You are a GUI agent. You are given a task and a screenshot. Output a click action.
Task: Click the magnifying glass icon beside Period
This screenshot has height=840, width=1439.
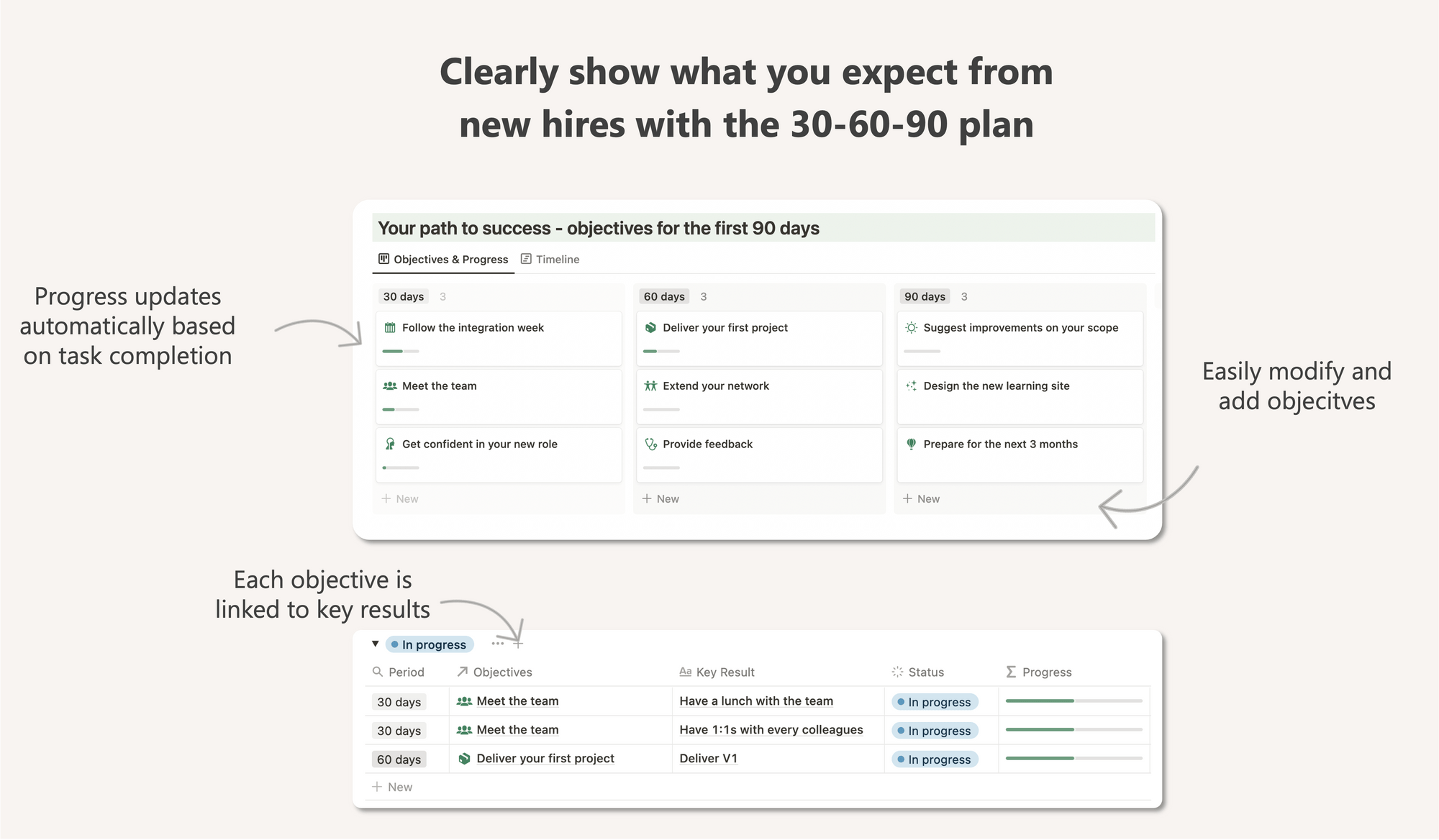378,672
